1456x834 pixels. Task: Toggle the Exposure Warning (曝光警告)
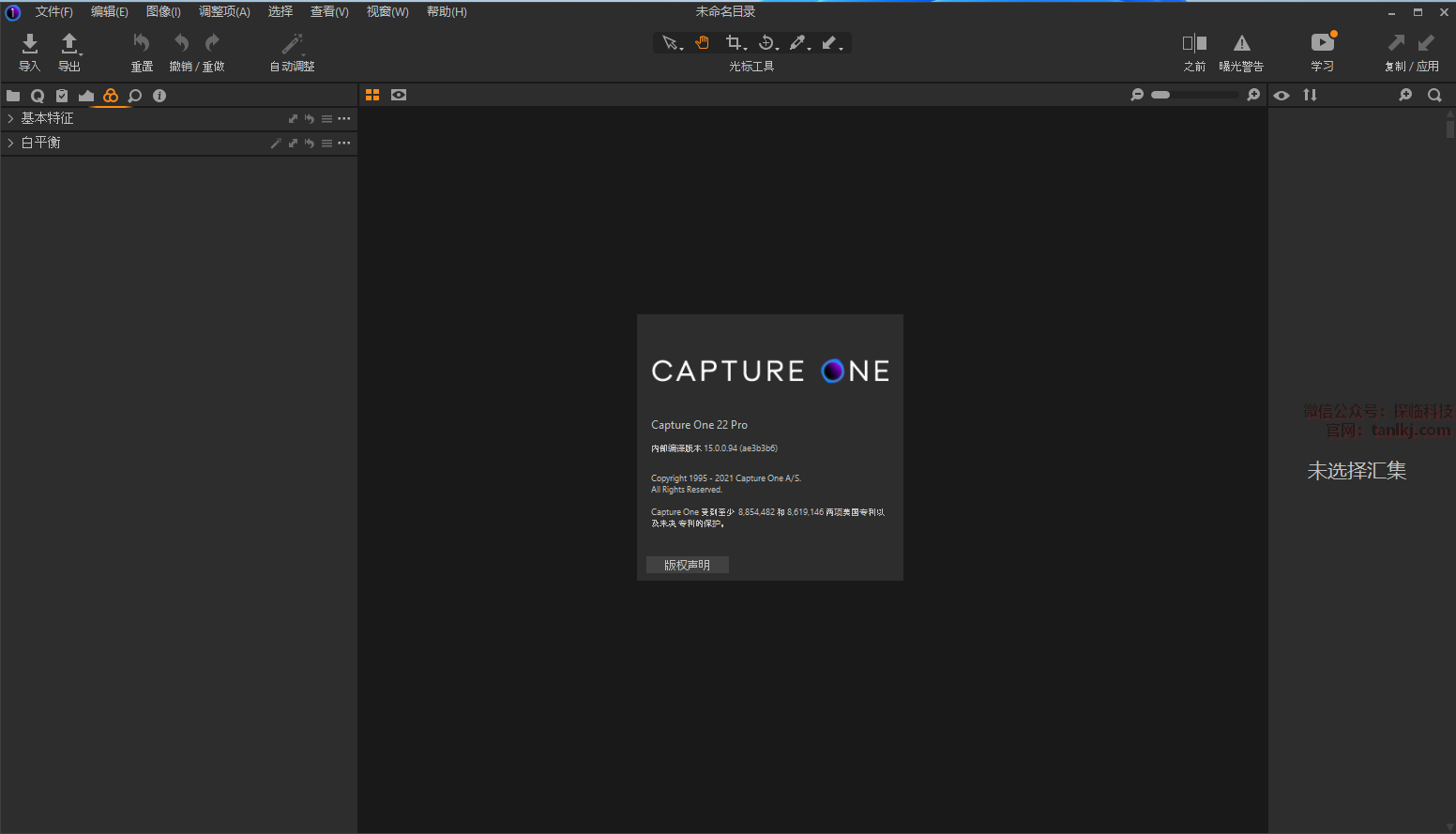1241,43
